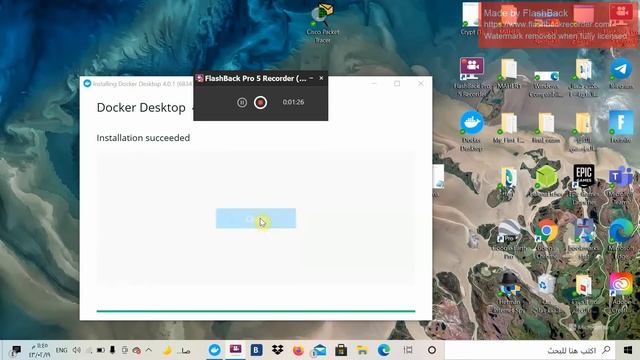Minimize the FlashBack Pro 5 Recorder window
The height and width of the screenshot is (360, 640).
pyautogui.click(x=311, y=78)
